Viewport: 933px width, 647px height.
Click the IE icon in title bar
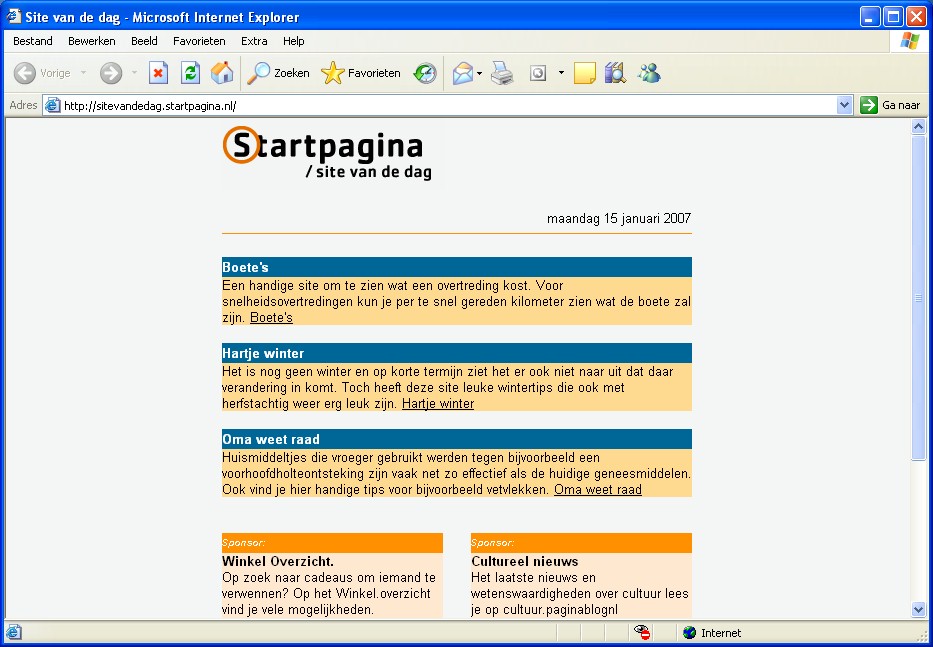pos(13,16)
